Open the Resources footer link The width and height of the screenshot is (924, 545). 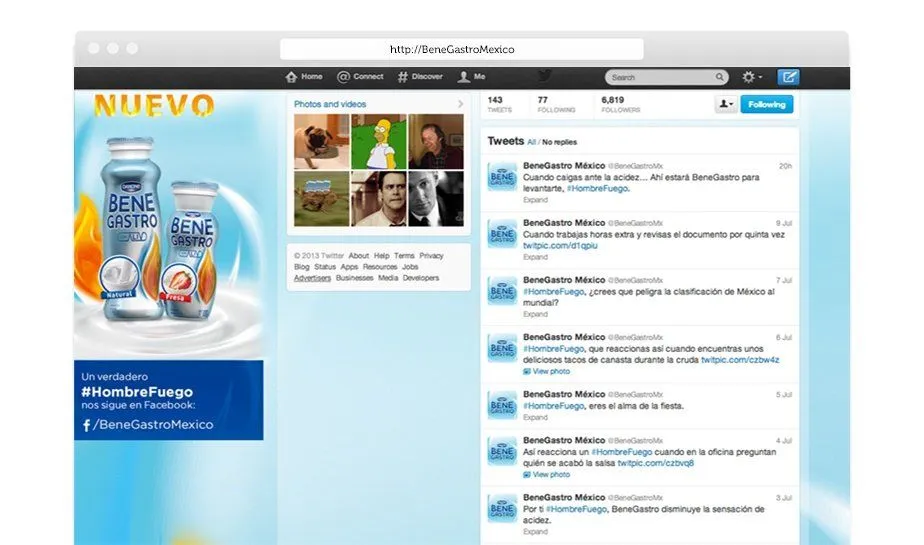(x=380, y=267)
